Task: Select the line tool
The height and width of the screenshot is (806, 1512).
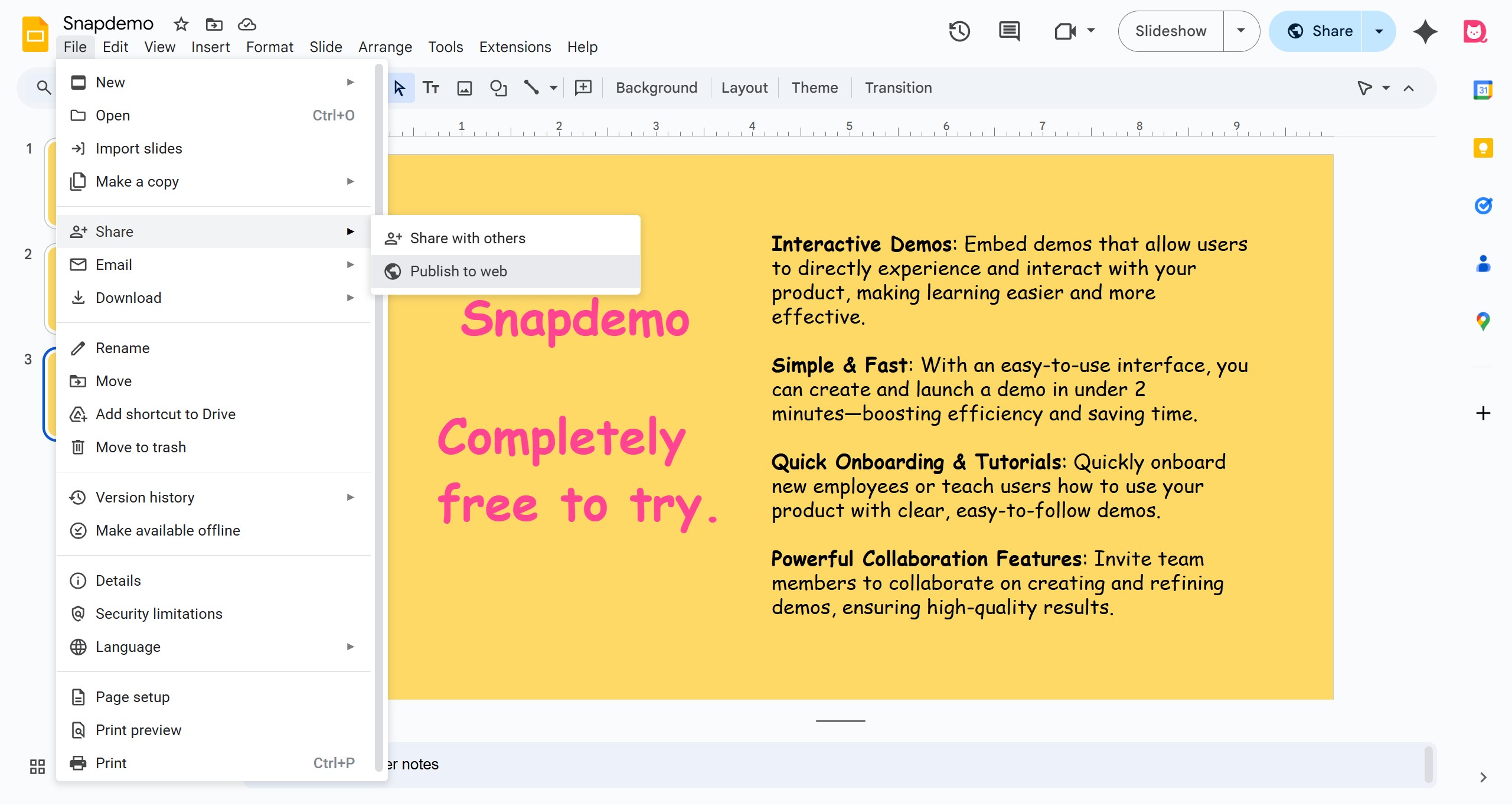Action: (x=531, y=88)
